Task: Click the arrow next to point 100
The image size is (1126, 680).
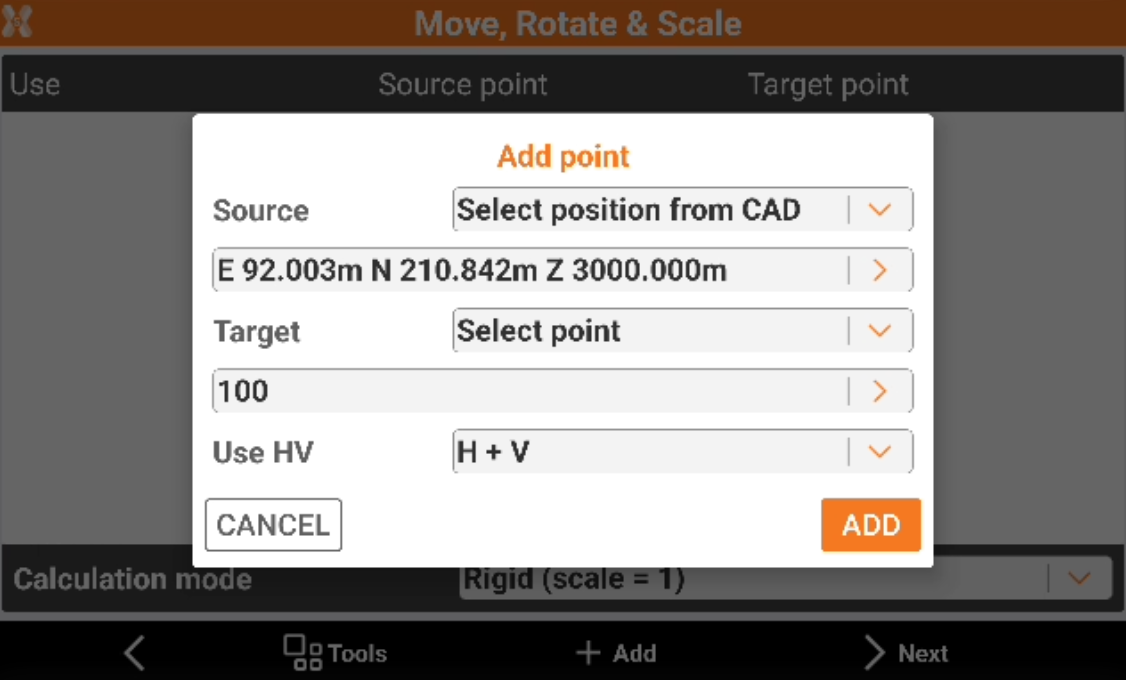Action: (879, 391)
